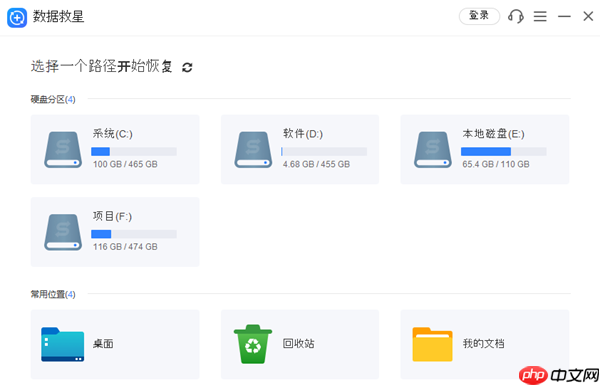Click the 软件(D:) drive name label

point(303,134)
